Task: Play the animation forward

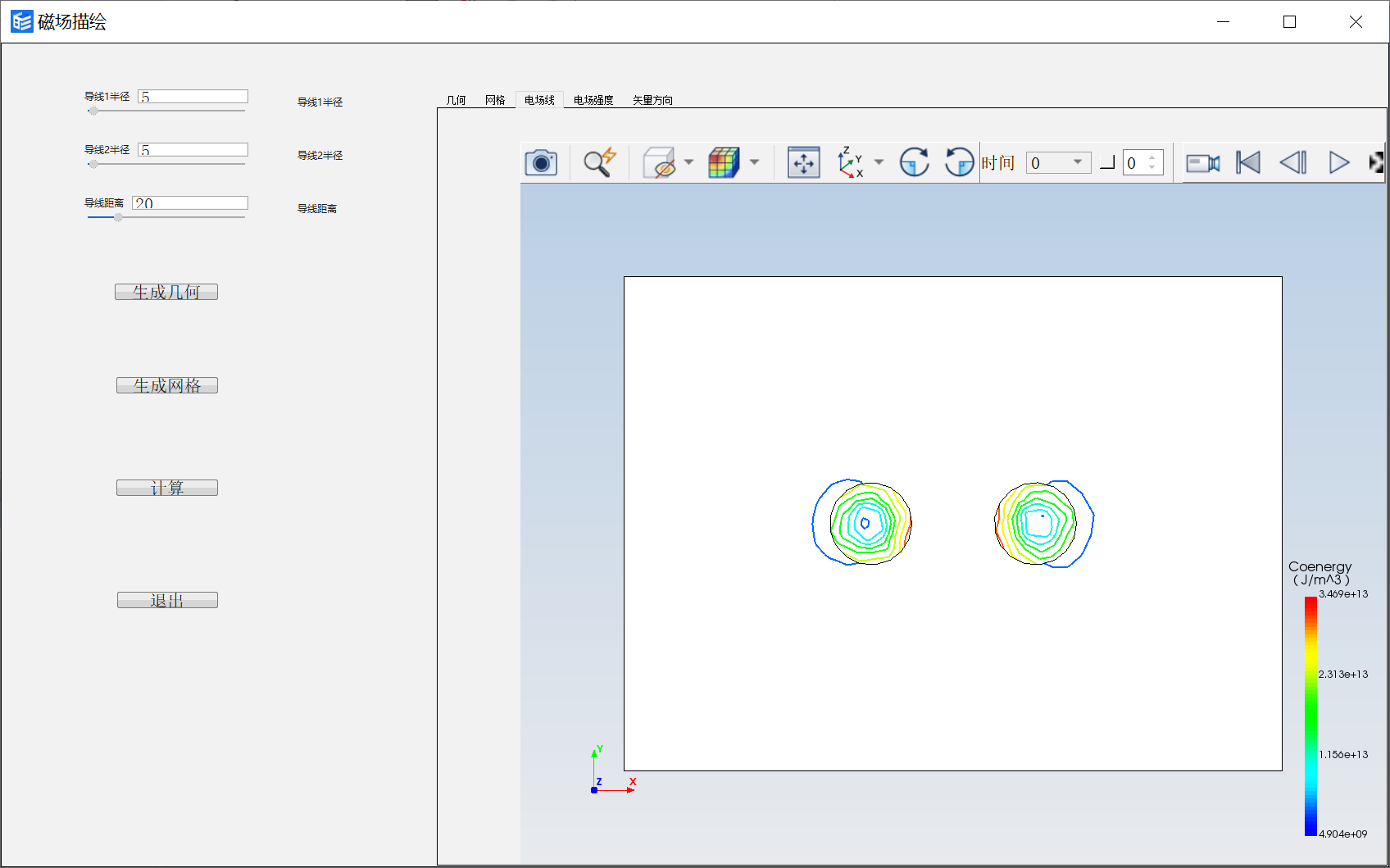Action: coord(1338,162)
